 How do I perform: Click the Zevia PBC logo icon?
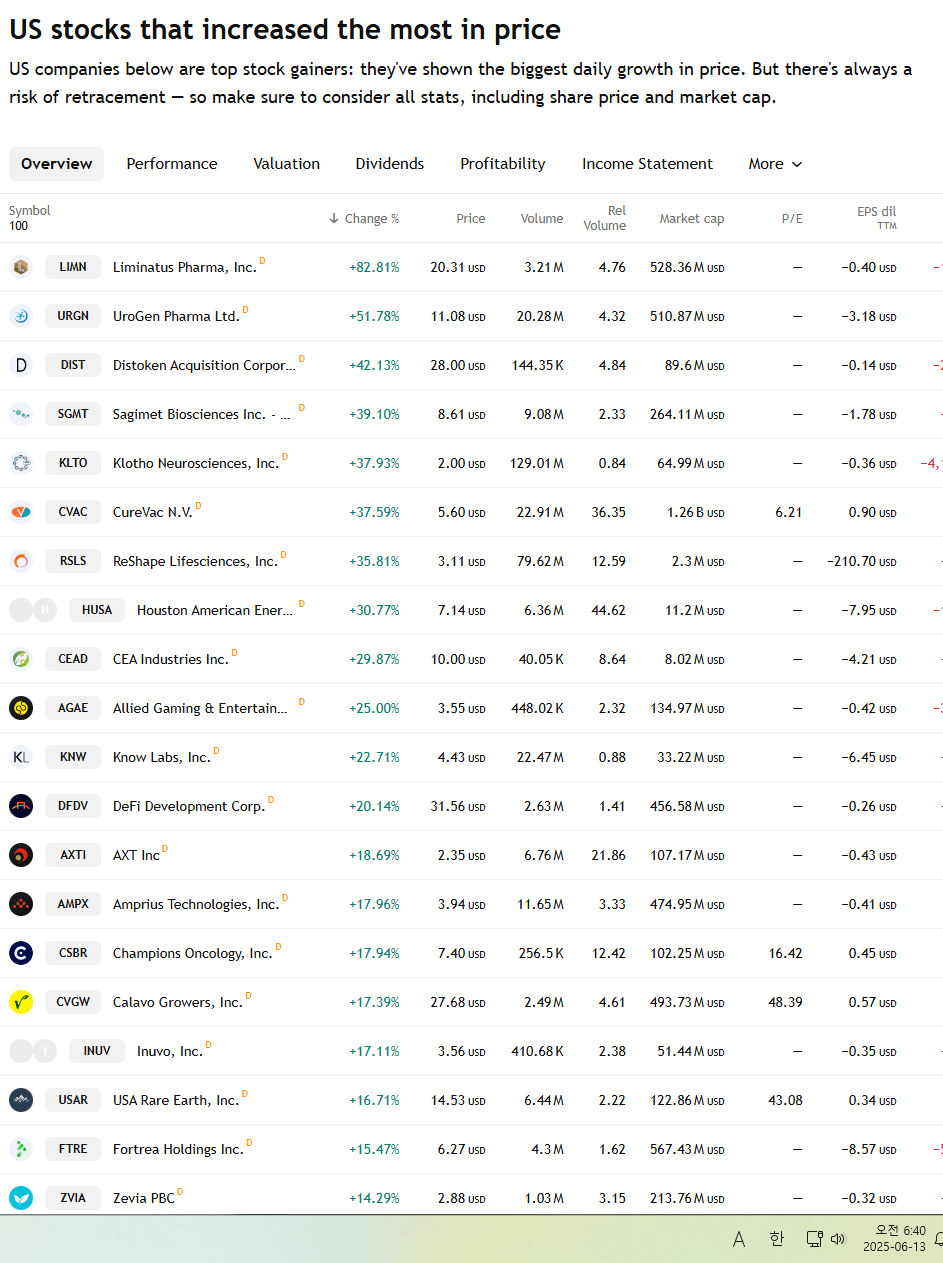pyautogui.click(x=21, y=1198)
